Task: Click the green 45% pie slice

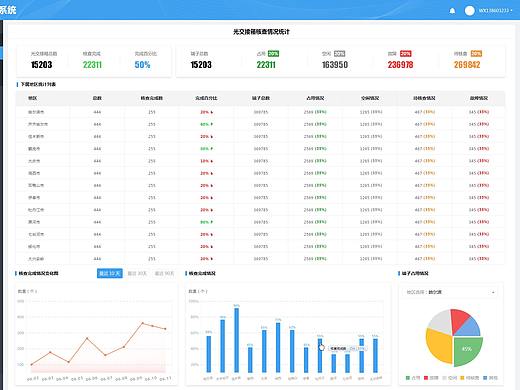Action: click(x=468, y=350)
